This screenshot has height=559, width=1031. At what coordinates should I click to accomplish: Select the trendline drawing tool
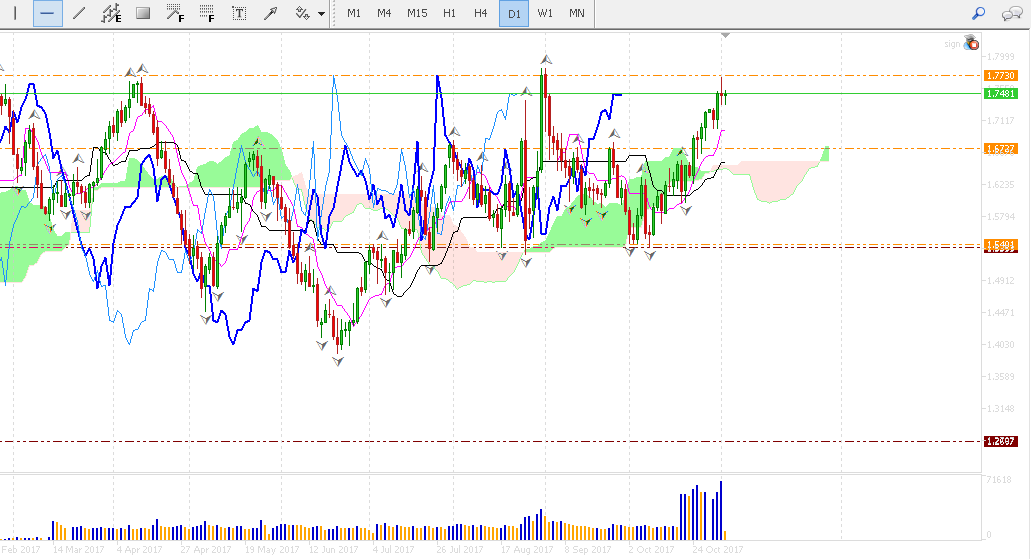coord(79,13)
